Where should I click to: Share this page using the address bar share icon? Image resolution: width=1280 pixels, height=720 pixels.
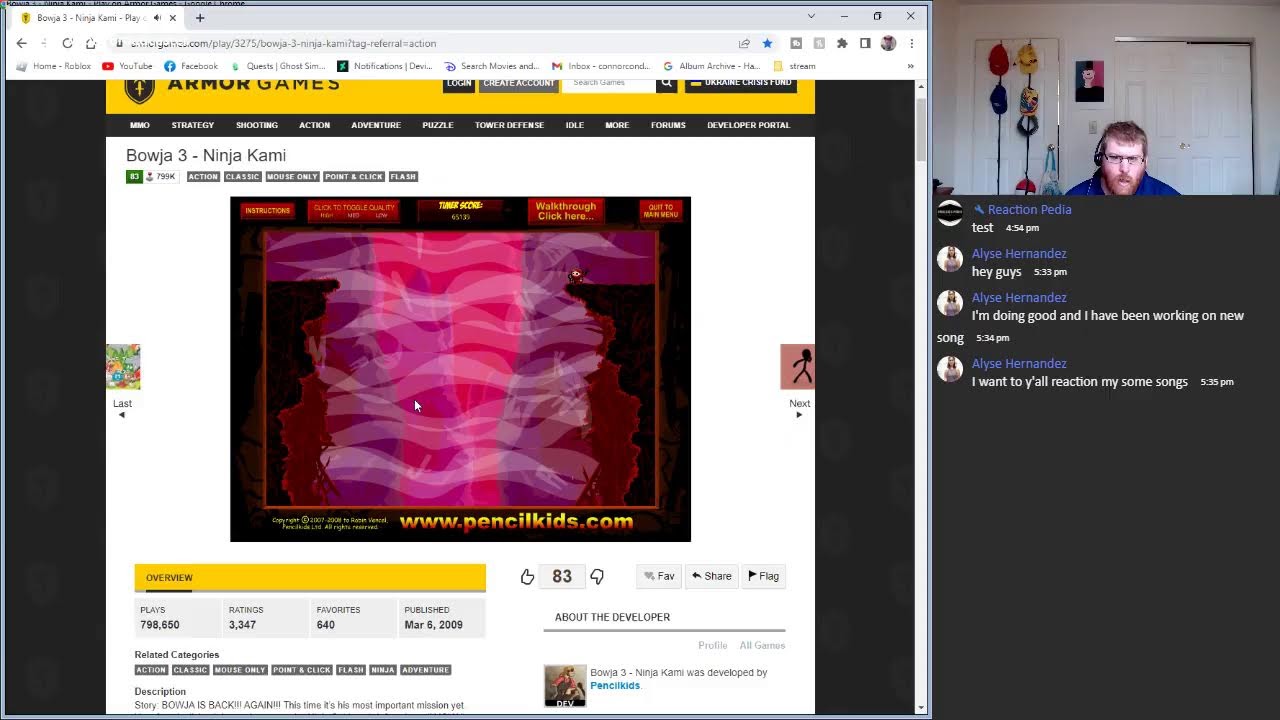[744, 43]
